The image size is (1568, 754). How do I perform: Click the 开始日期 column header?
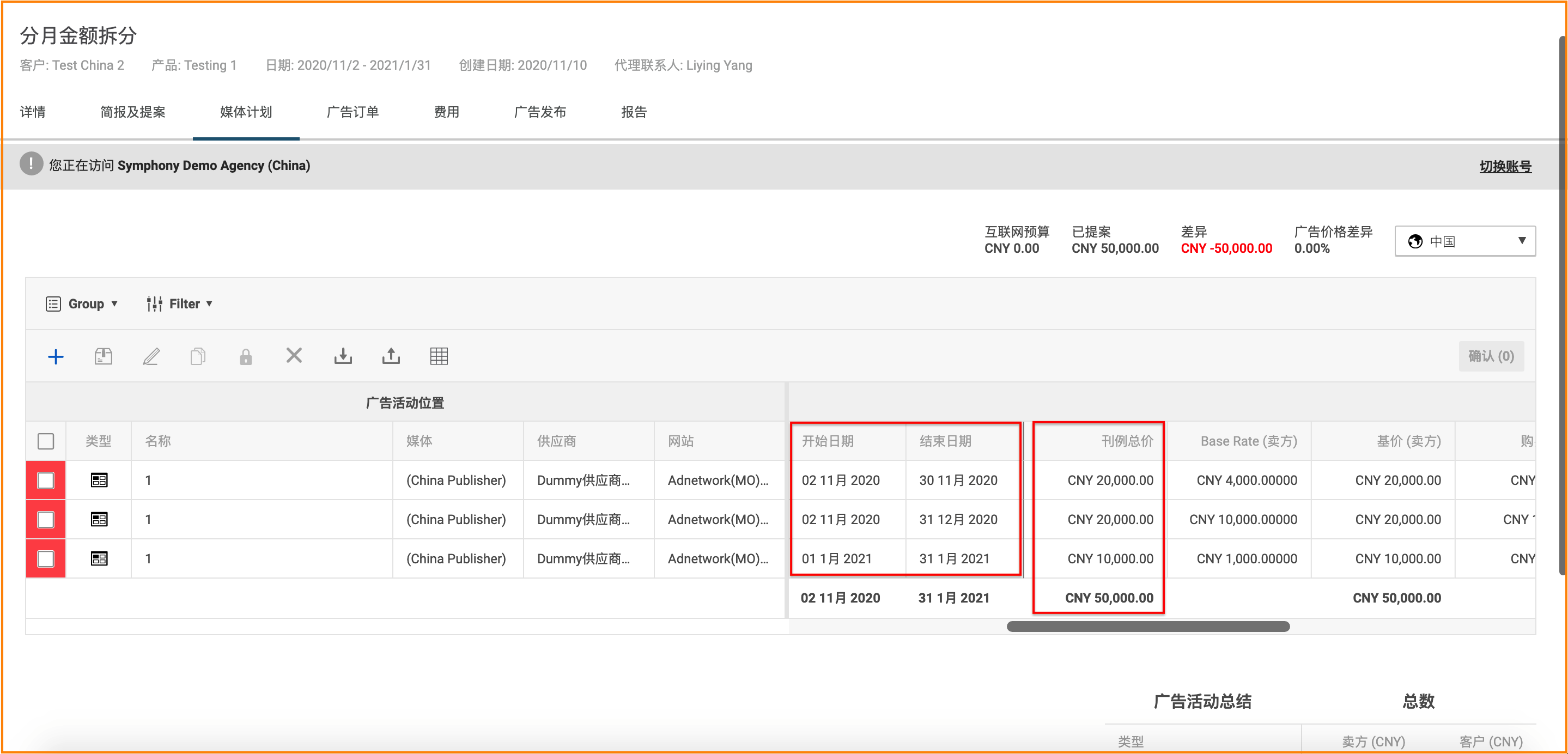(847, 441)
